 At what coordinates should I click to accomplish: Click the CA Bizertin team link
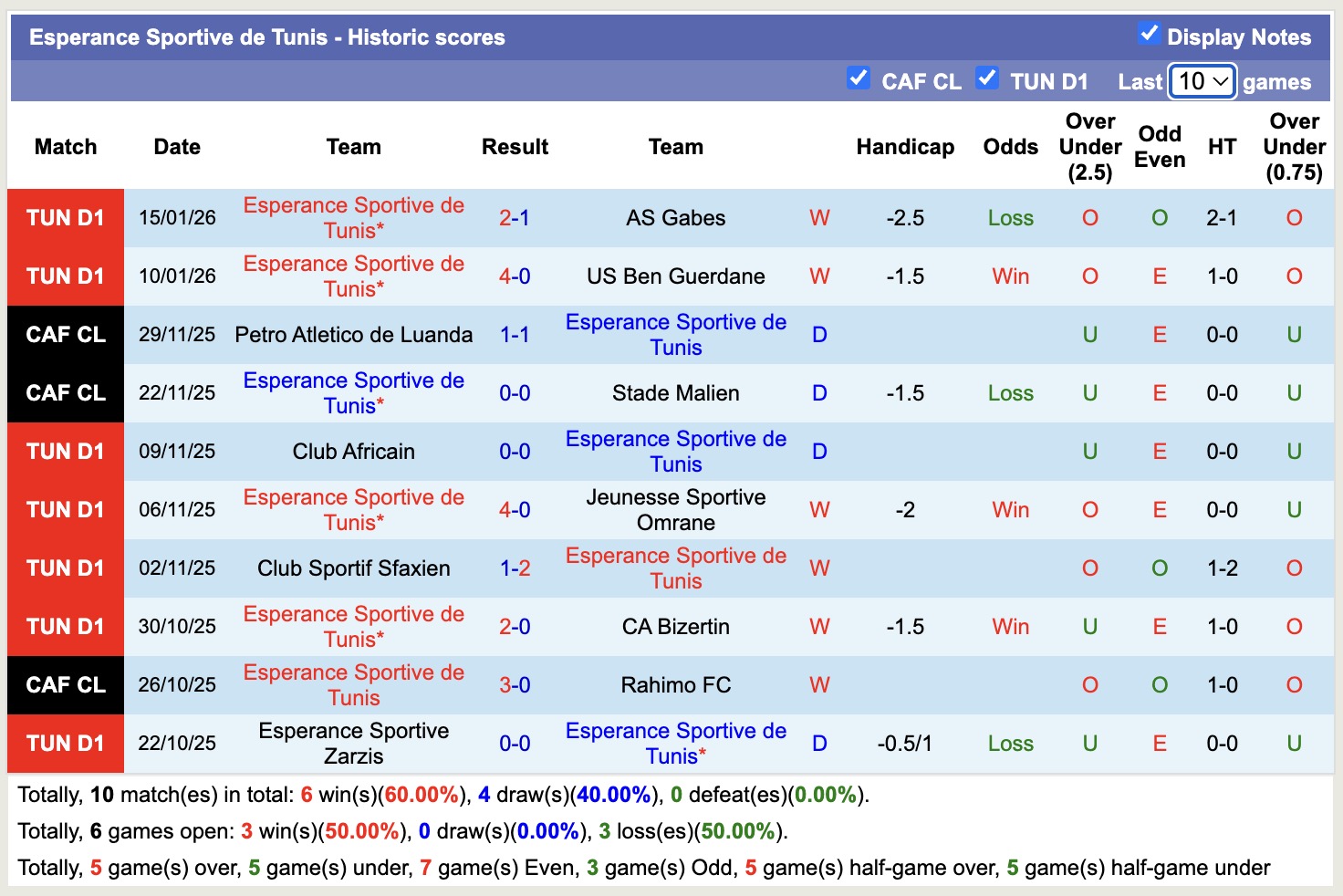(x=675, y=627)
